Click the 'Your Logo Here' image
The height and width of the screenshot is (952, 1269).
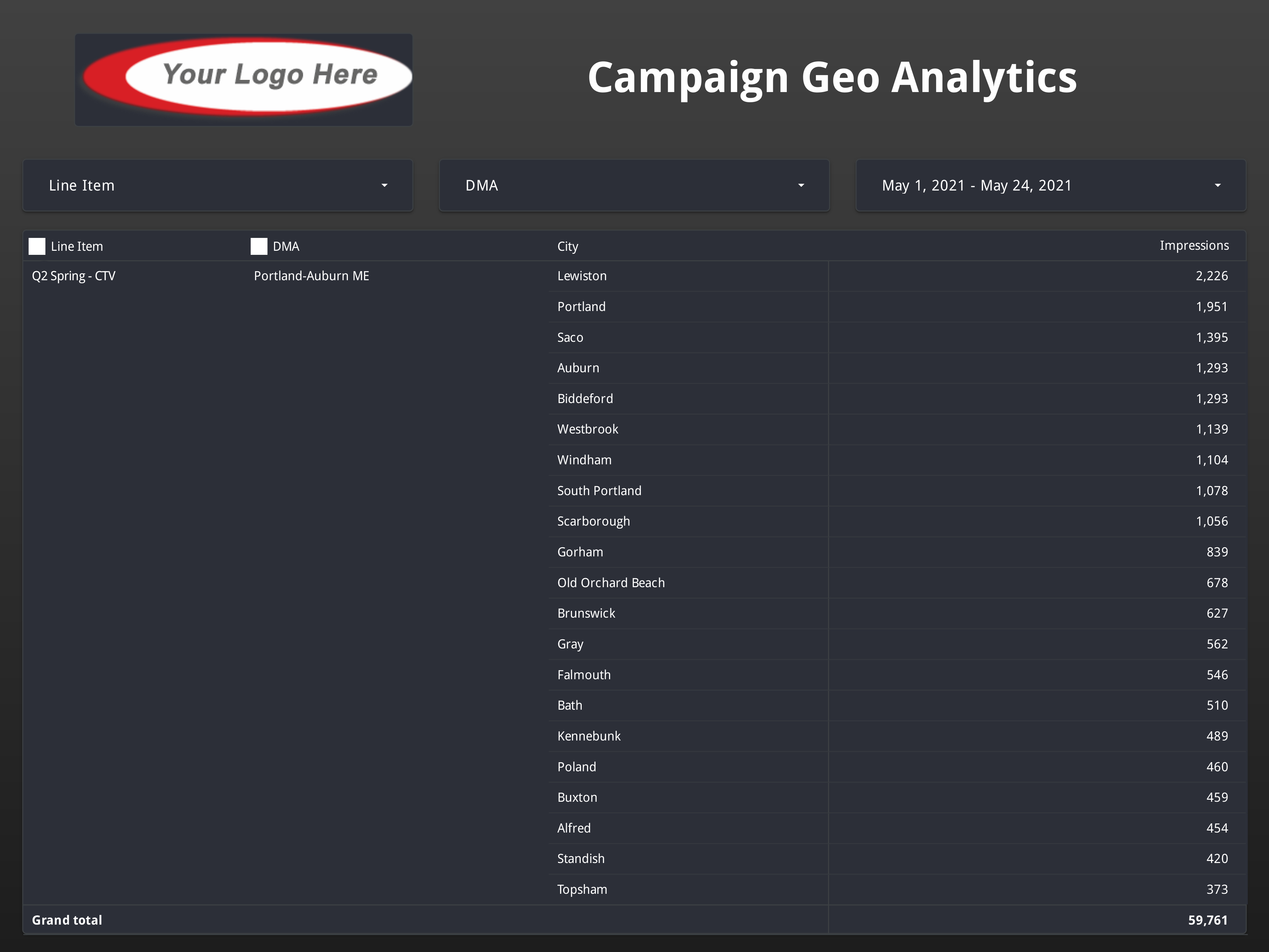[244, 79]
